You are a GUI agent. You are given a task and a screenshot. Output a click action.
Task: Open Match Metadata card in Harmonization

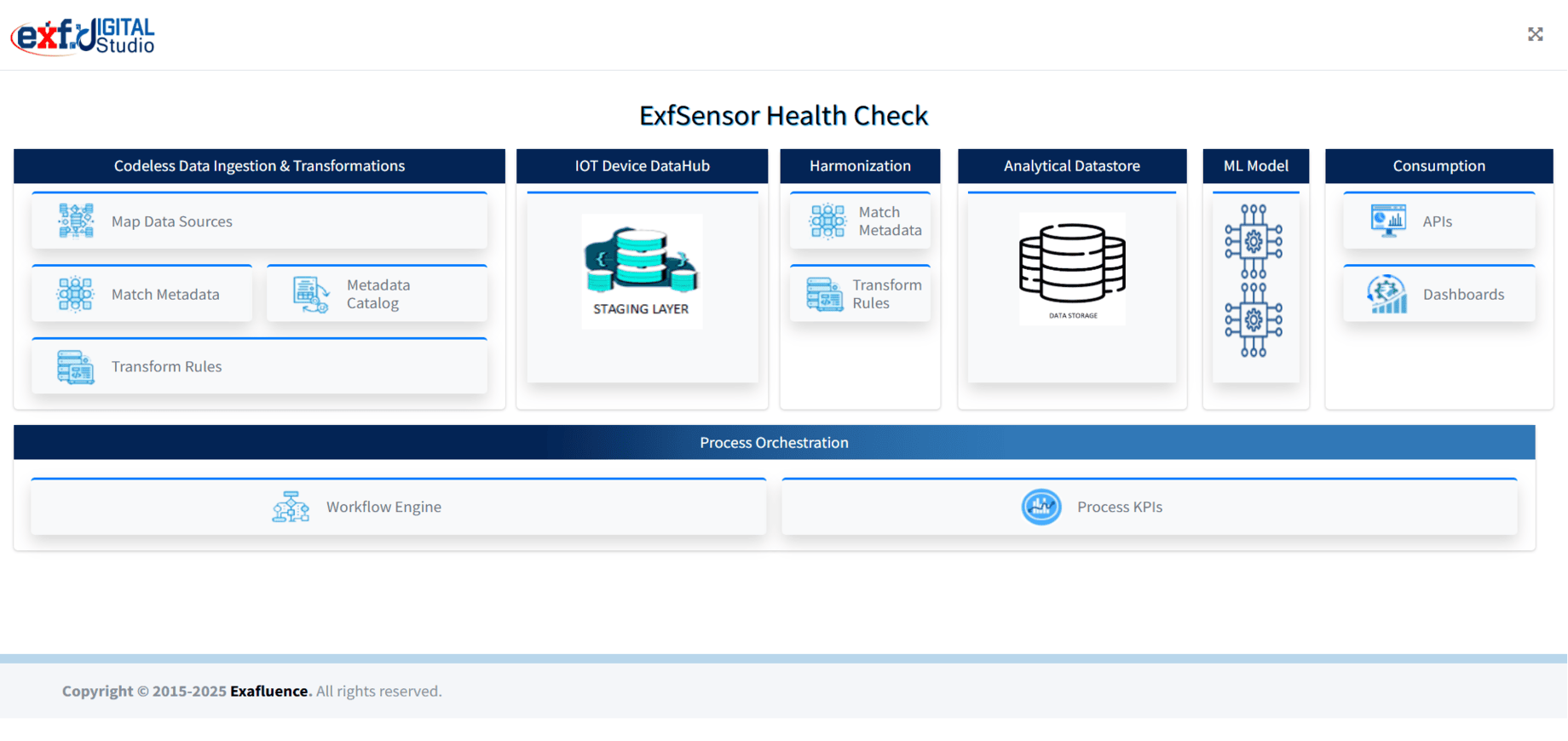click(860, 221)
